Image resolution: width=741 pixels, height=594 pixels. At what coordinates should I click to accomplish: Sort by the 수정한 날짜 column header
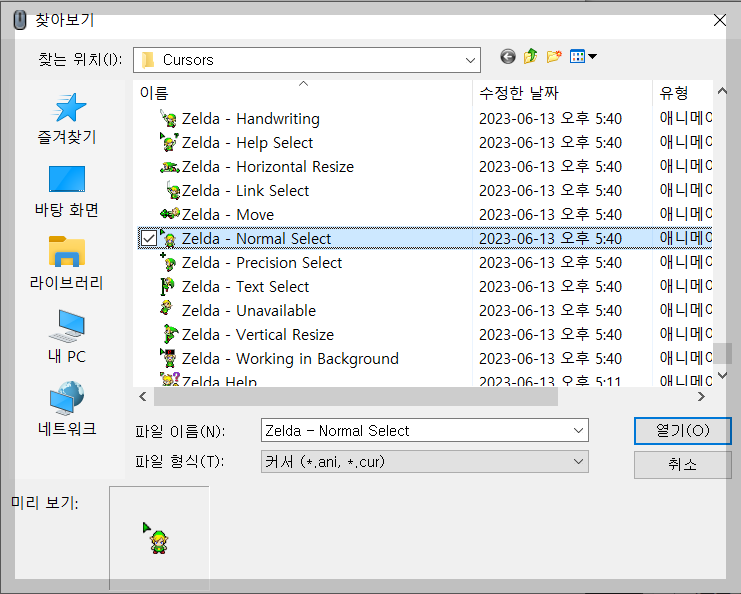562,93
